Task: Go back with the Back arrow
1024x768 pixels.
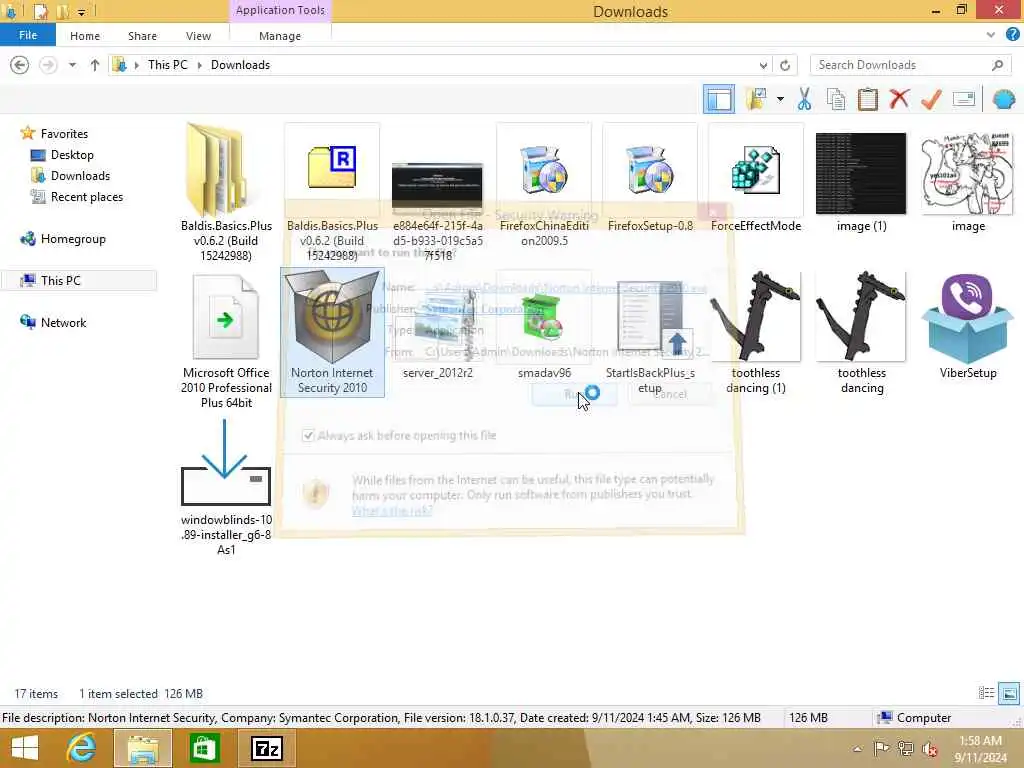Action: (20, 65)
